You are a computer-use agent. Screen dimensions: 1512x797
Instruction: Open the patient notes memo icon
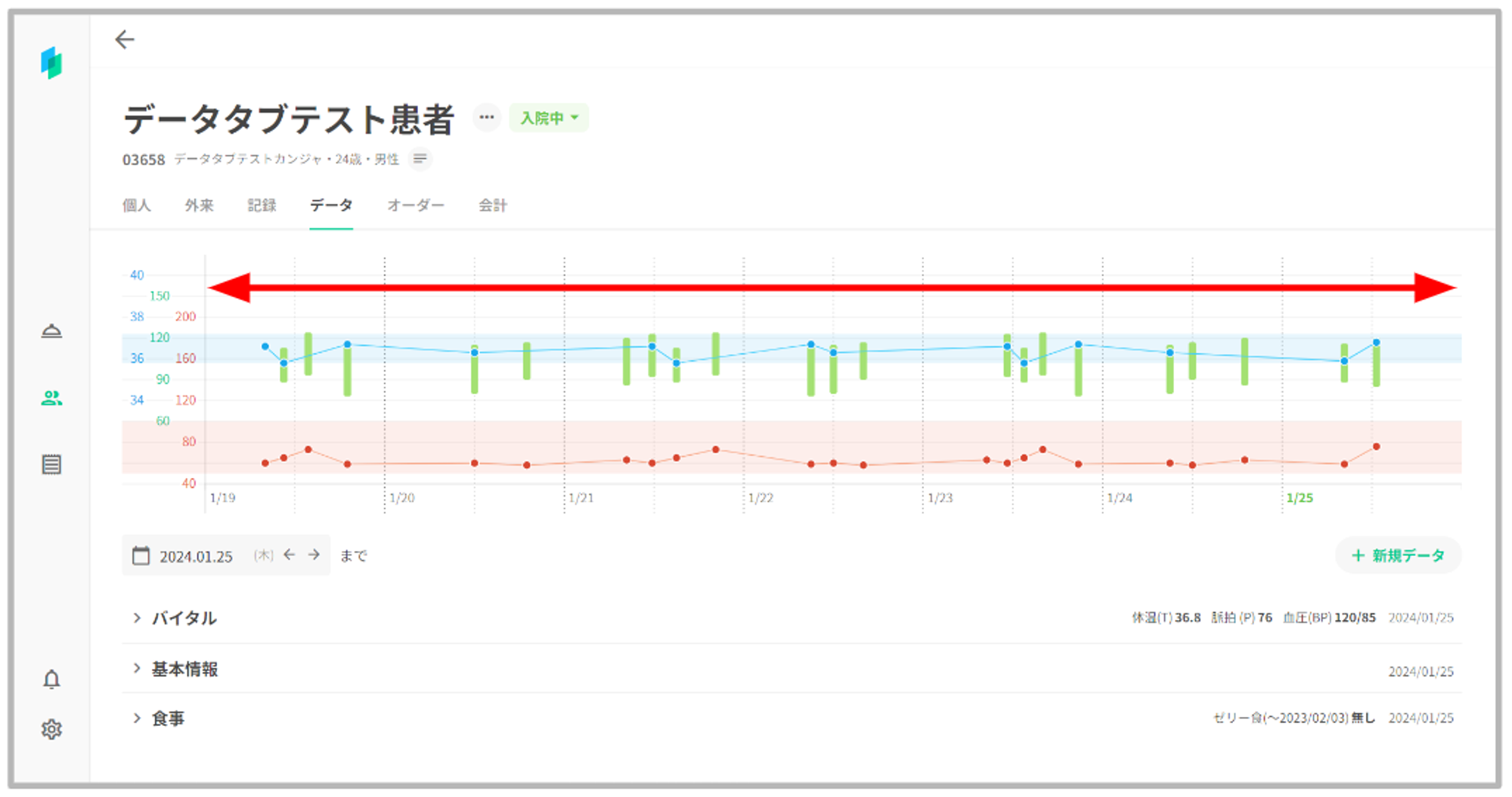[x=420, y=159]
